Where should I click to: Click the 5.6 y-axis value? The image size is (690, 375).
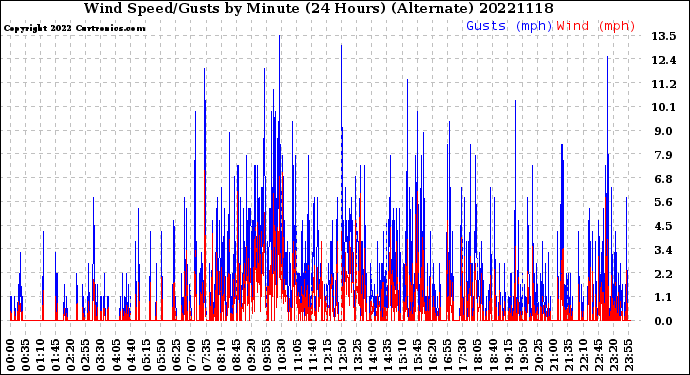664,202
